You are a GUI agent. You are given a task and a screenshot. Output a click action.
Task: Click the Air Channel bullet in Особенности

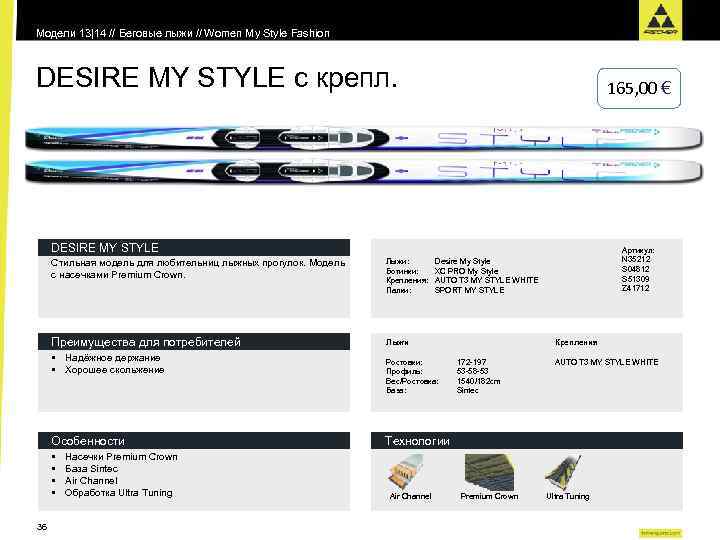pyautogui.click(x=91, y=481)
